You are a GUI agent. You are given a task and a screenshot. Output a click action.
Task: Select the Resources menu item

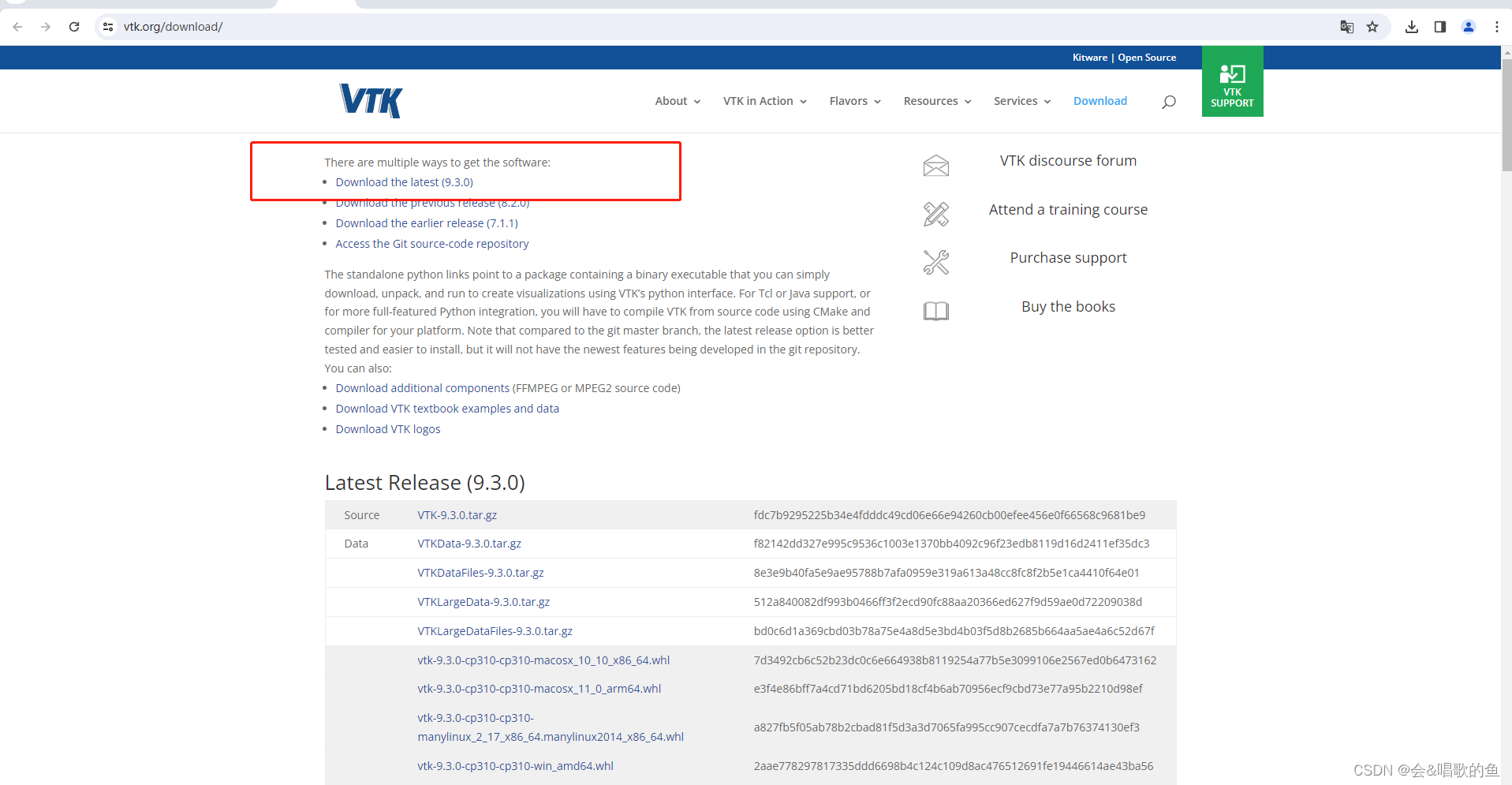pos(931,101)
